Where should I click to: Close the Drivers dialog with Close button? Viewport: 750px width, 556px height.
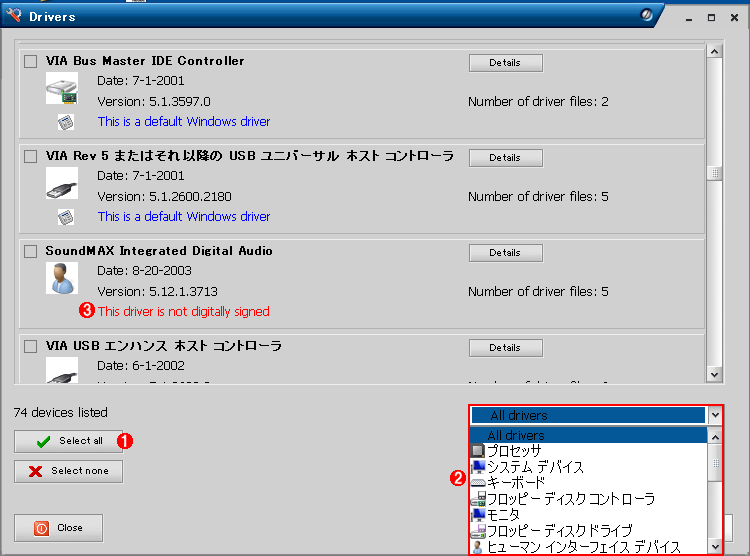(x=58, y=528)
